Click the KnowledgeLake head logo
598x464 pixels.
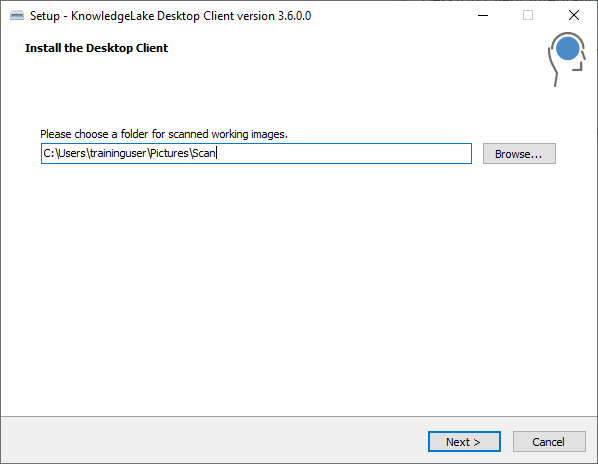pyautogui.click(x=567, y=59)
